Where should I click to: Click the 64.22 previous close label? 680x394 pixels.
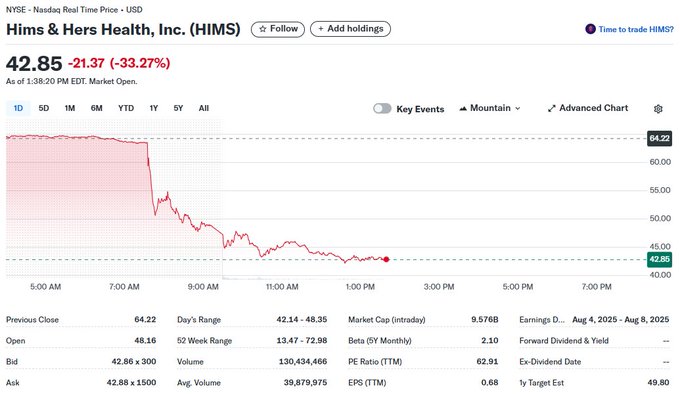[659, 139]
